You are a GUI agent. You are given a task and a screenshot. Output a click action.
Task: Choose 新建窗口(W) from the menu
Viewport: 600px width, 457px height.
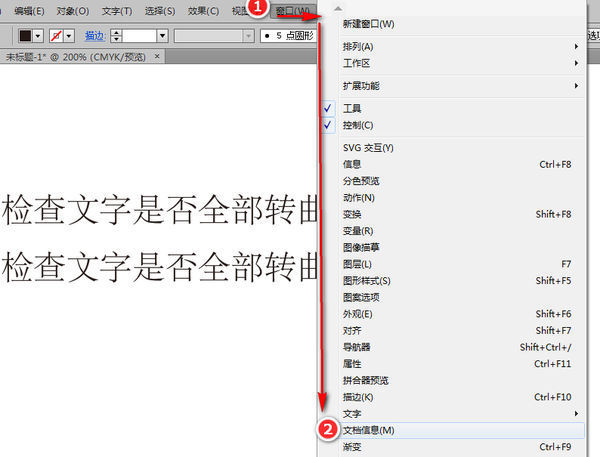pos(368,24)
